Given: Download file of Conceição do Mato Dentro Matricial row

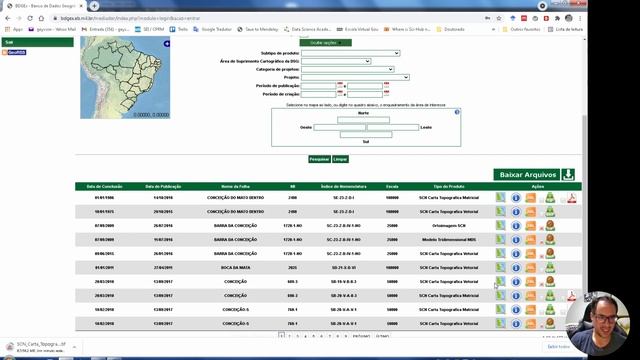Looking at the screenshot, I should [x=550, y=198].
